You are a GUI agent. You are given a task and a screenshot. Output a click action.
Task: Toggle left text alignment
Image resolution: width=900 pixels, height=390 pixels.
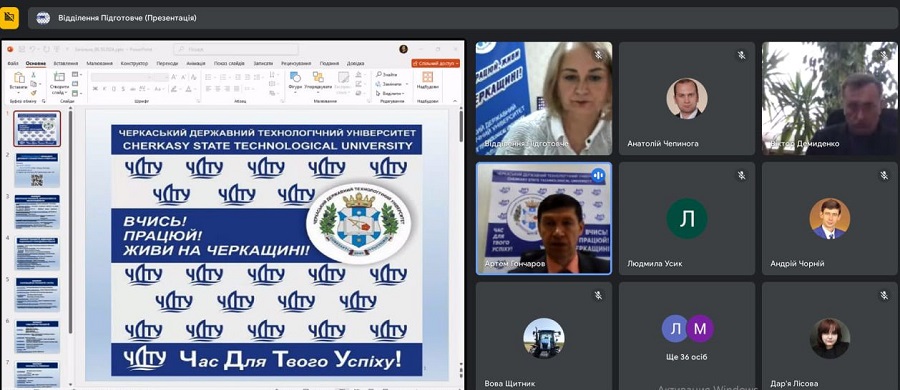tap(208, 88)
